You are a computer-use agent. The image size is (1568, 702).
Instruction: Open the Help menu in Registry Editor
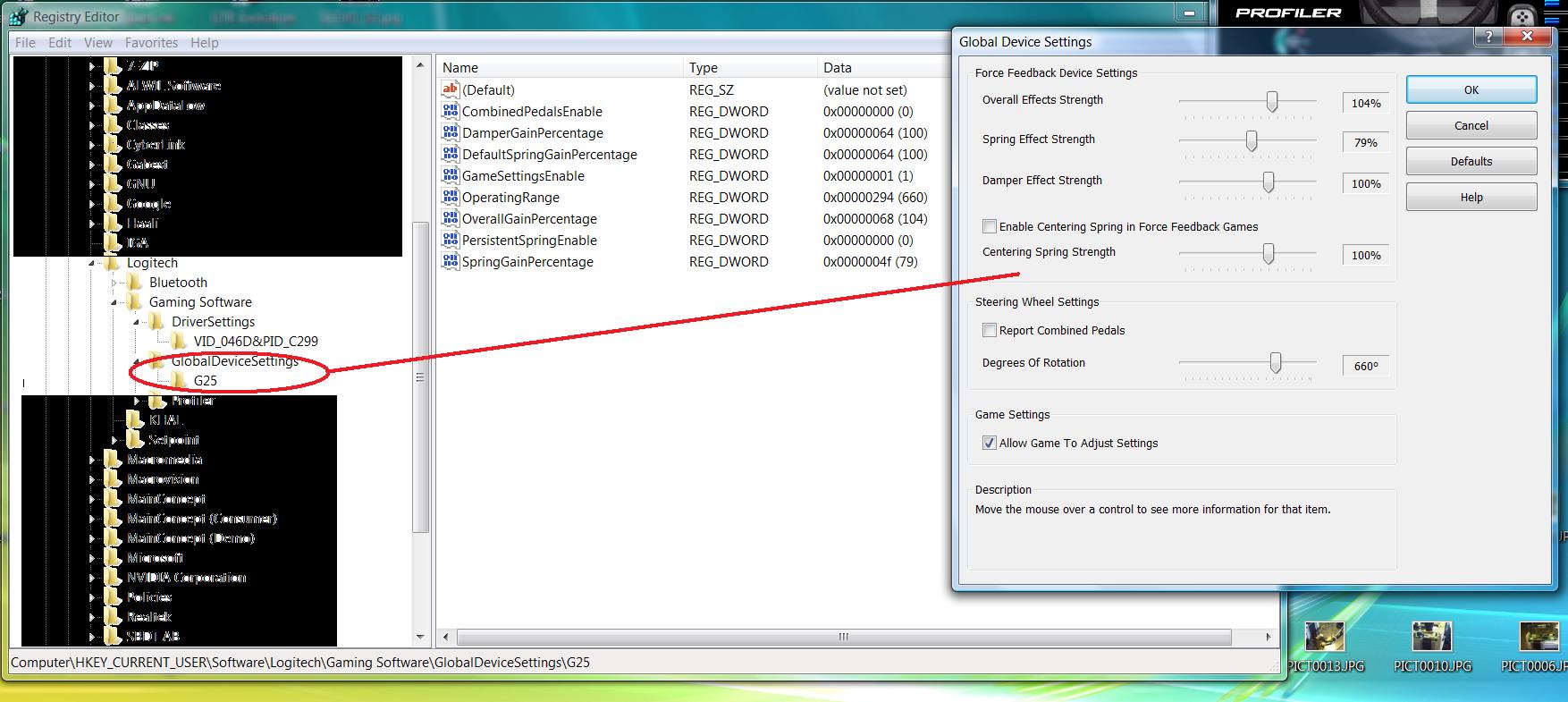[x=205, y=43]
